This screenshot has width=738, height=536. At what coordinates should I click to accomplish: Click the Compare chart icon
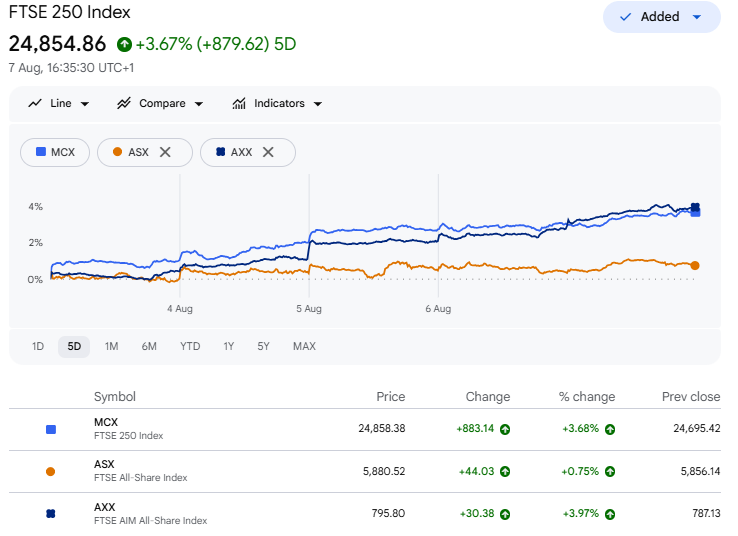(124, 104)
